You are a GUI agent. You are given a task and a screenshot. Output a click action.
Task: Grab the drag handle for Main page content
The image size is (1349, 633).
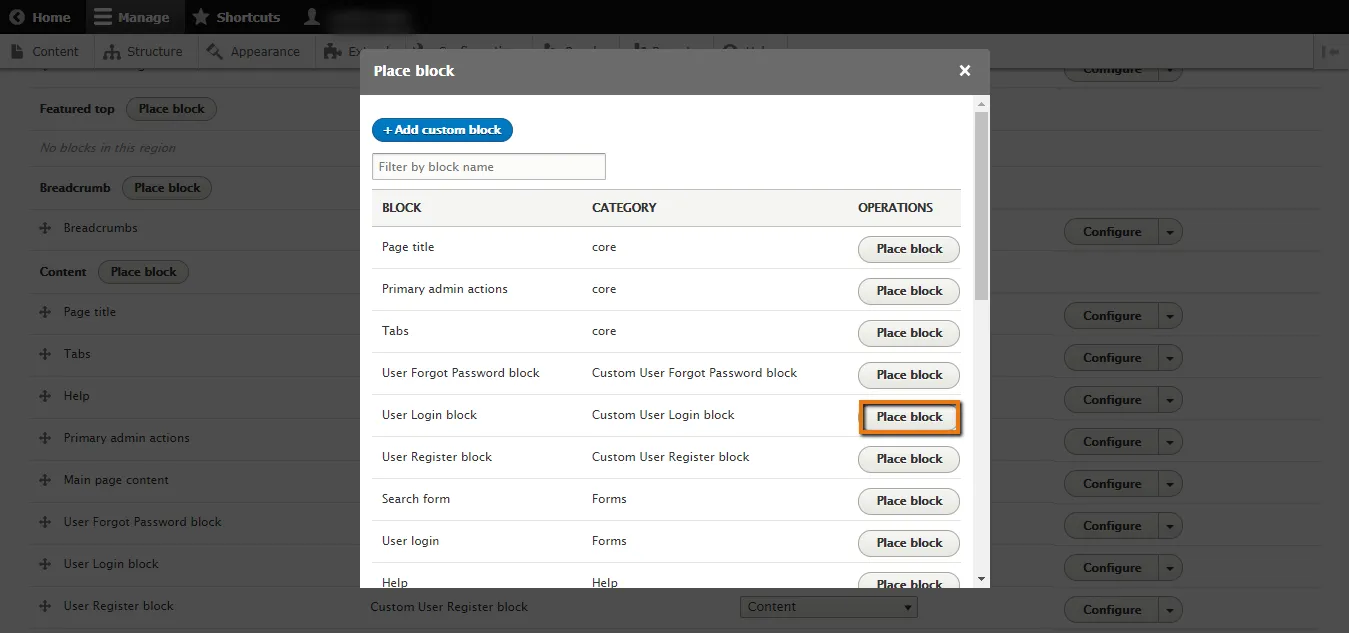(45, 480)
